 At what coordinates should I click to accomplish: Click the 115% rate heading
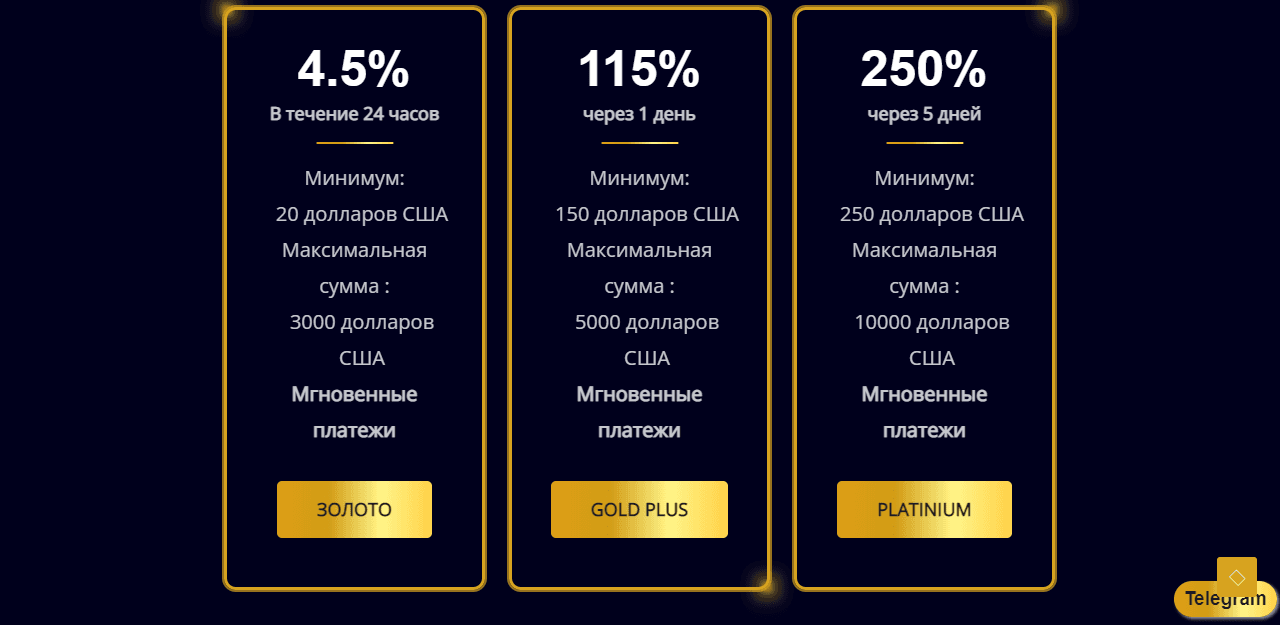click(x=639, y=70)
